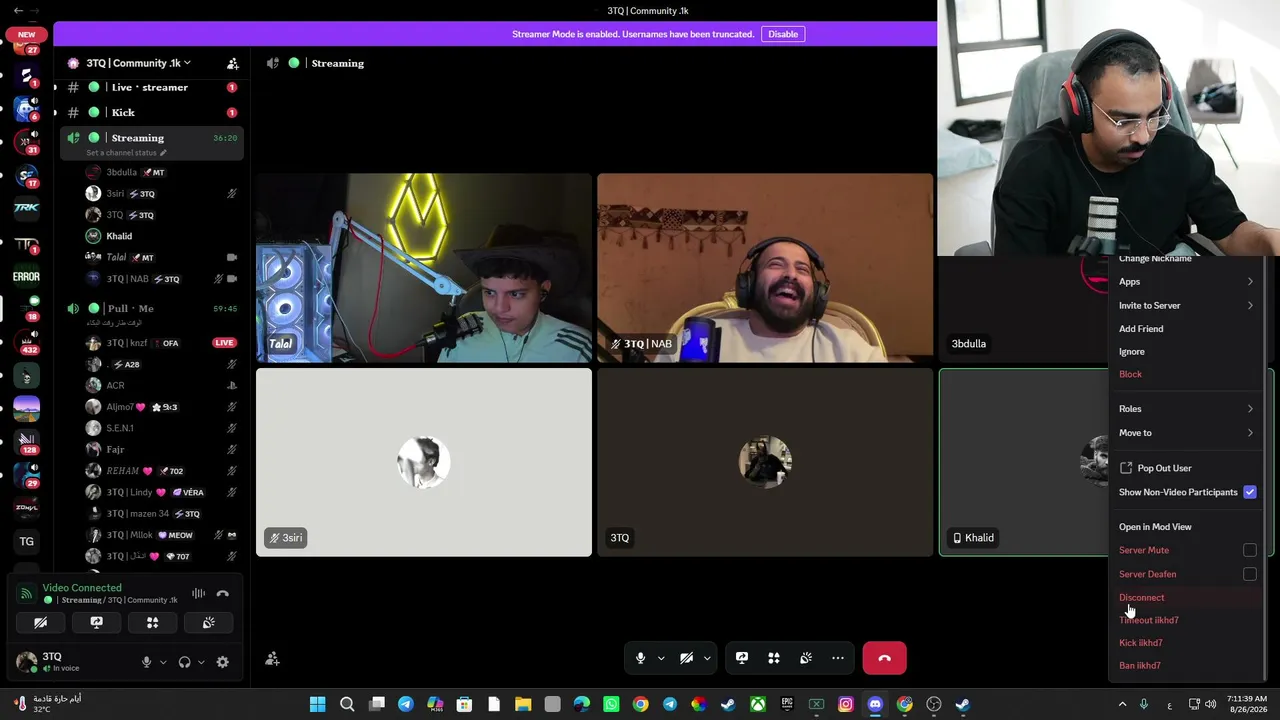Viewport: 1280px width, 720px height.
Task: Open Windows Start menu
Action: [317, 705]
